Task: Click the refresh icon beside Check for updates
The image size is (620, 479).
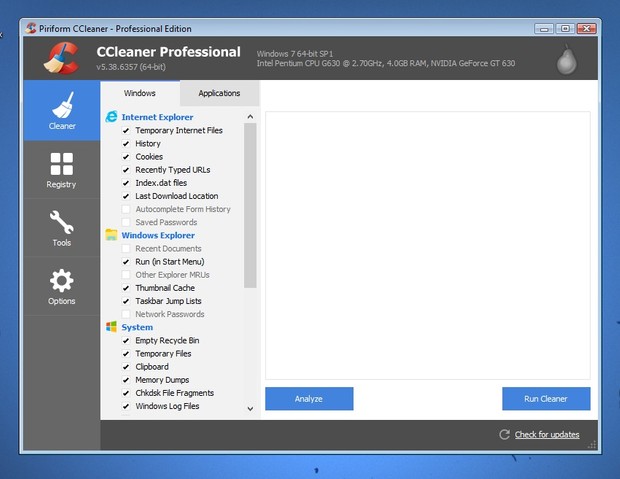Action: click(504, 435)
